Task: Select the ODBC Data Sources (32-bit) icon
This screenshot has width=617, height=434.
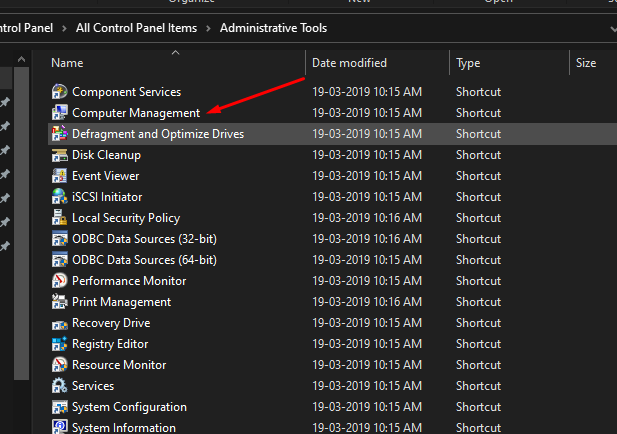Action: click(x=59, y=239)
